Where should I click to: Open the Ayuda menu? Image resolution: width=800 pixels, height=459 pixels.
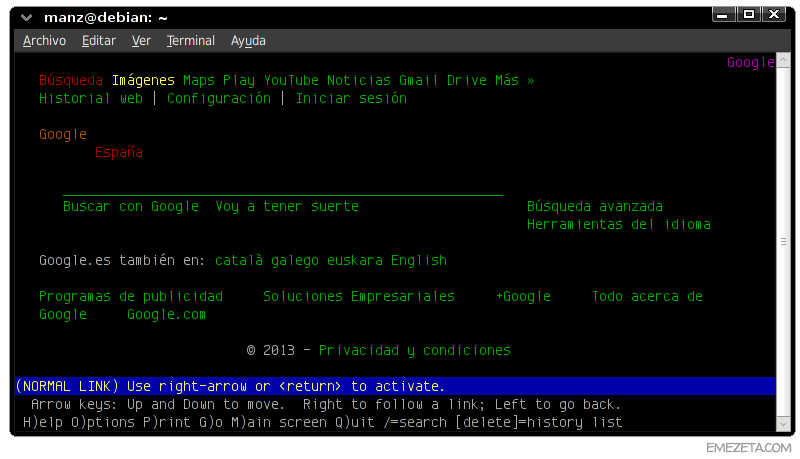pos(248,41)
